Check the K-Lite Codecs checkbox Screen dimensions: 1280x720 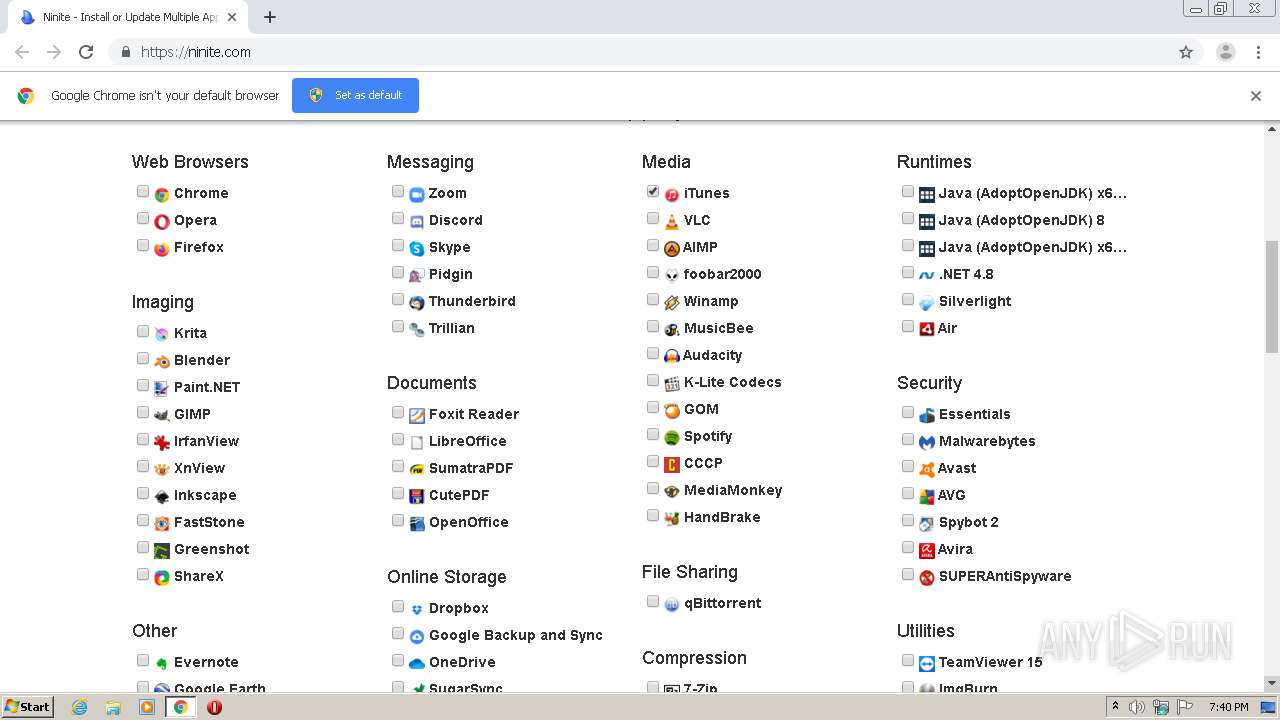653,380
